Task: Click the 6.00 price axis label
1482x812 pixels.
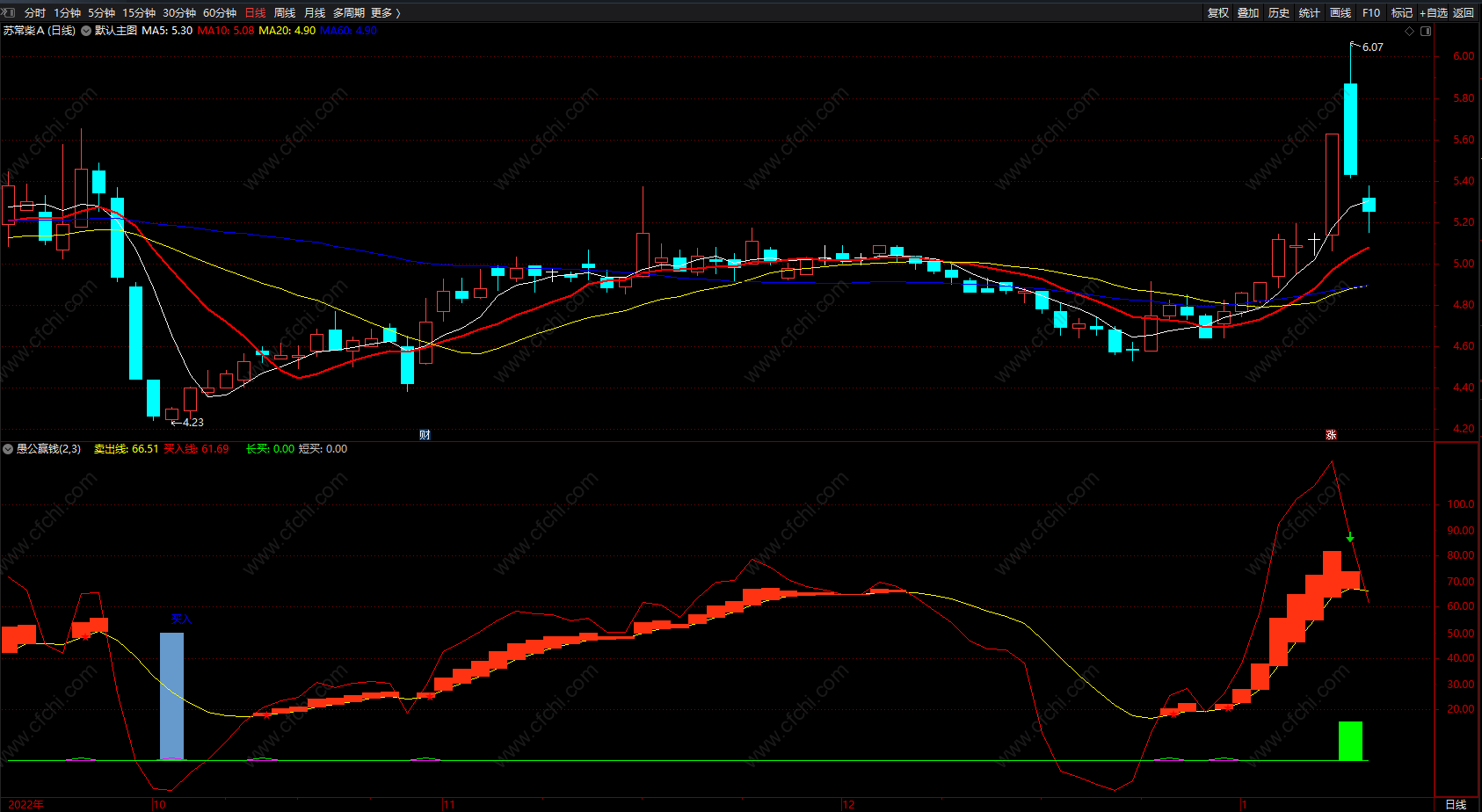Action: pos(1464,56)
